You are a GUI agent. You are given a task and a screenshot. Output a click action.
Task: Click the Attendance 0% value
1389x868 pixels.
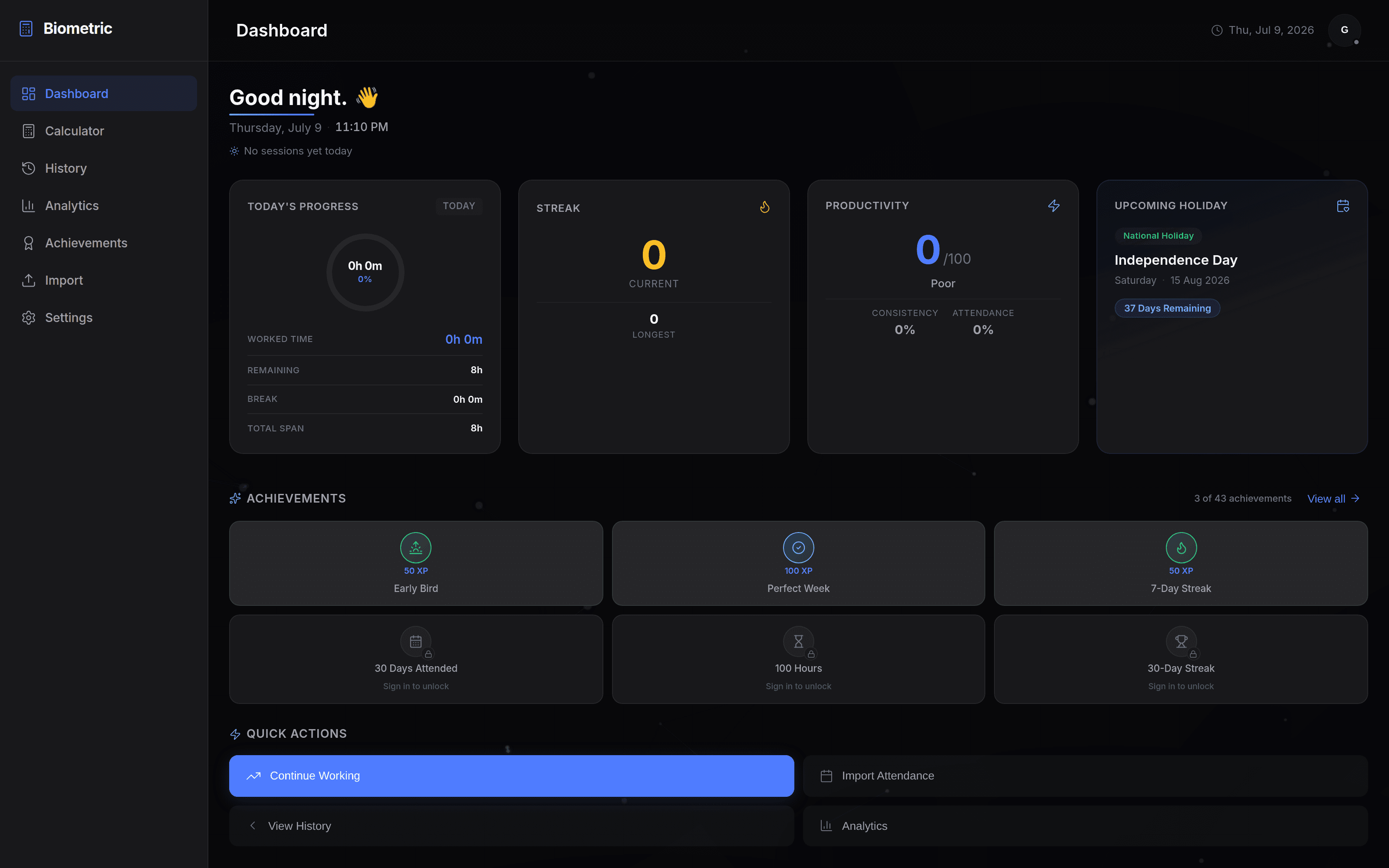pyautogui.click(x=983, y=329)
